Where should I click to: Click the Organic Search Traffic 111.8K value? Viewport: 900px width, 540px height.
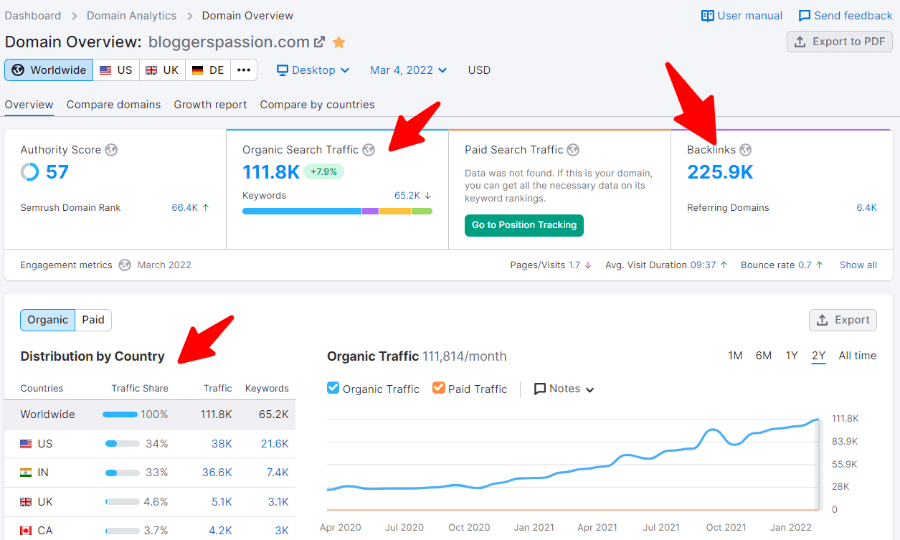[271, 172]
